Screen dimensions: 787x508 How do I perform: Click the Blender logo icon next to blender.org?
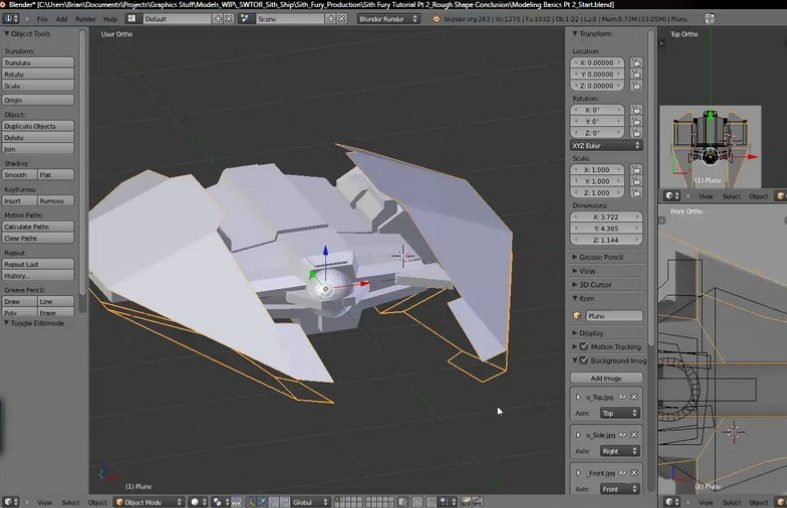[436, 19]
